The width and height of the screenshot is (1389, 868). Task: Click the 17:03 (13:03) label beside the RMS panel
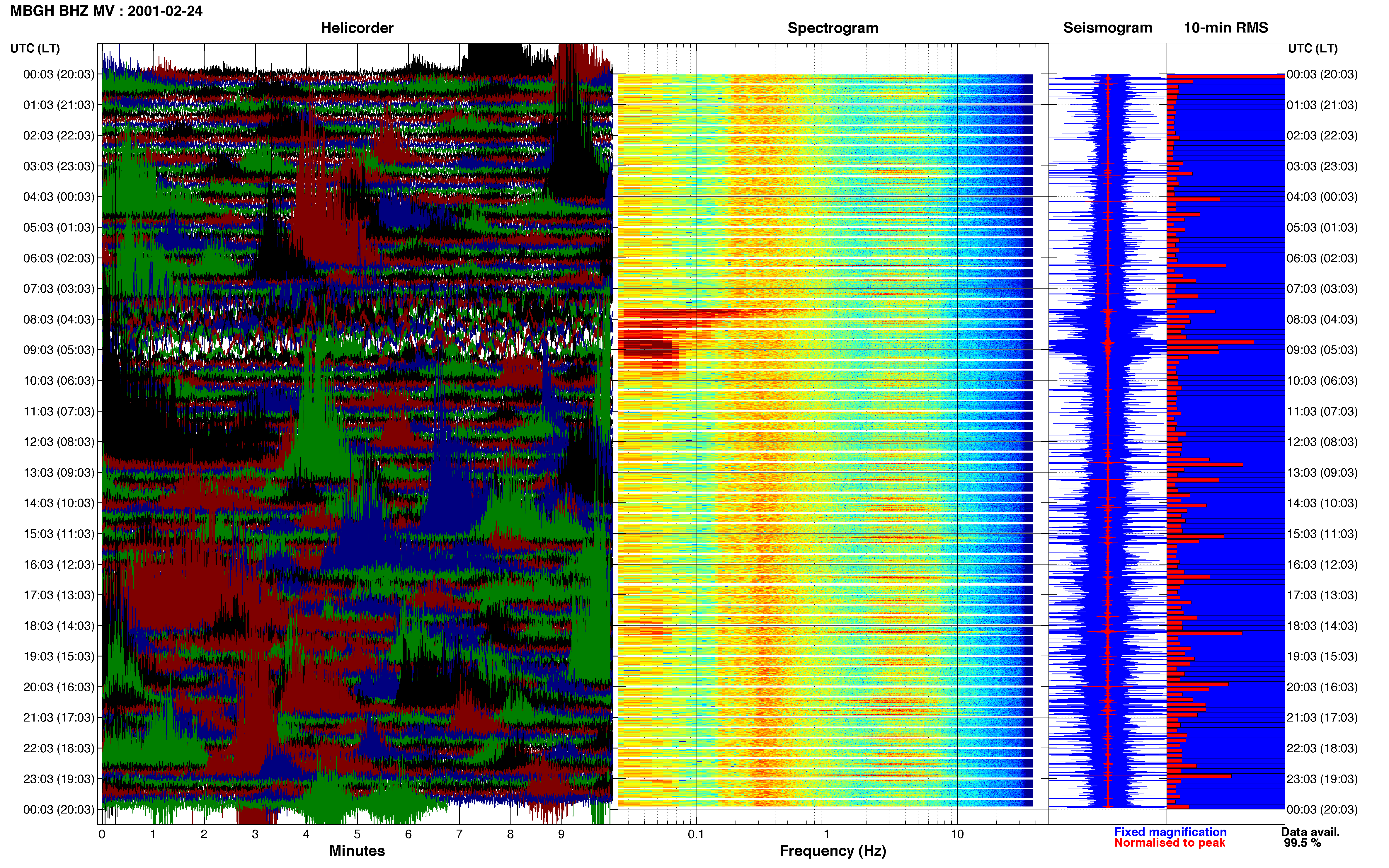point(1322,595)
